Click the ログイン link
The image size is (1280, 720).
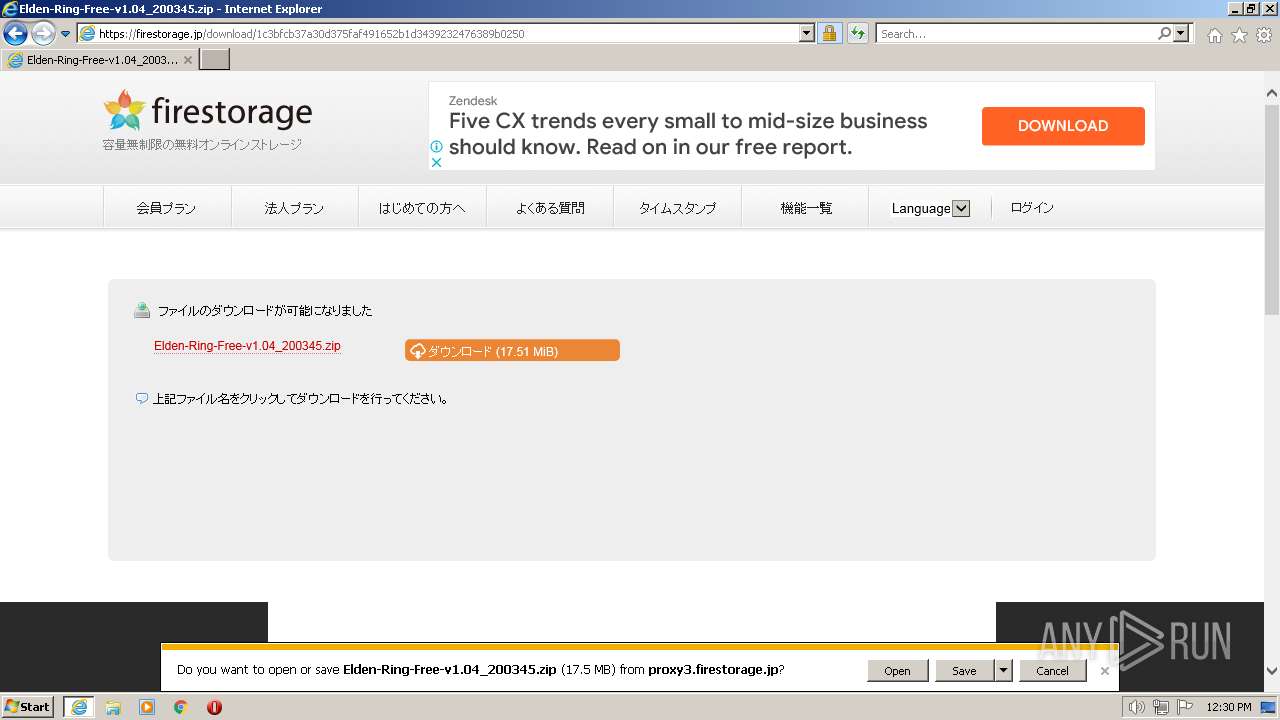point(1032,208)
